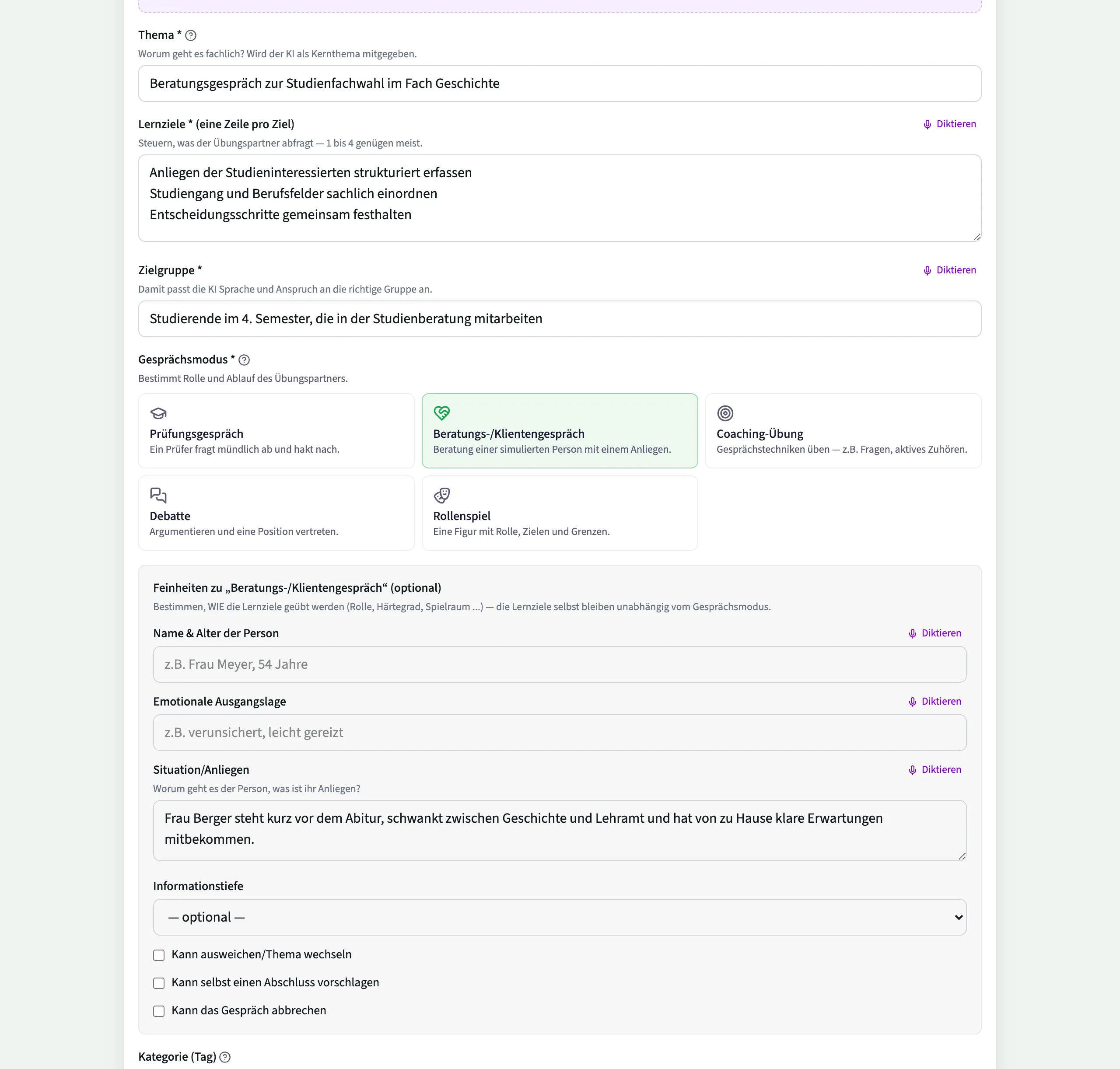Click the Lernziele textarea resize handle

976,237
